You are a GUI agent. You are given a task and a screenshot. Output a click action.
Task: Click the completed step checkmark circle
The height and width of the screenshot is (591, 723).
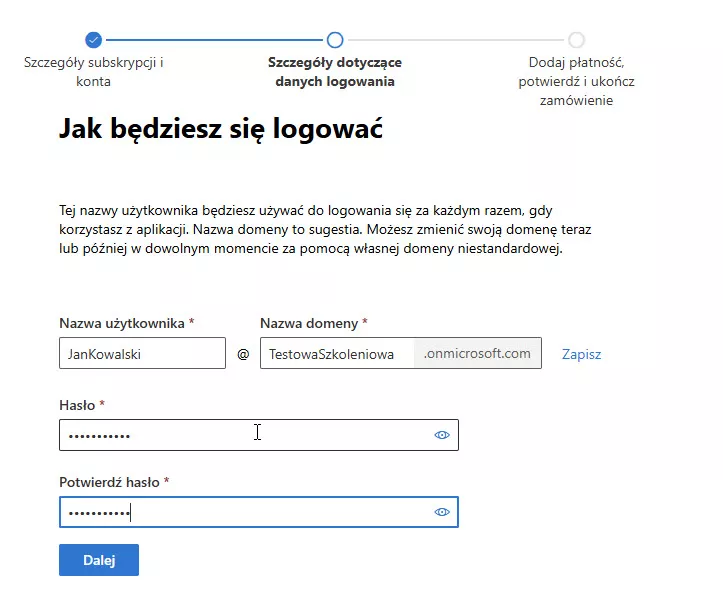94,40
